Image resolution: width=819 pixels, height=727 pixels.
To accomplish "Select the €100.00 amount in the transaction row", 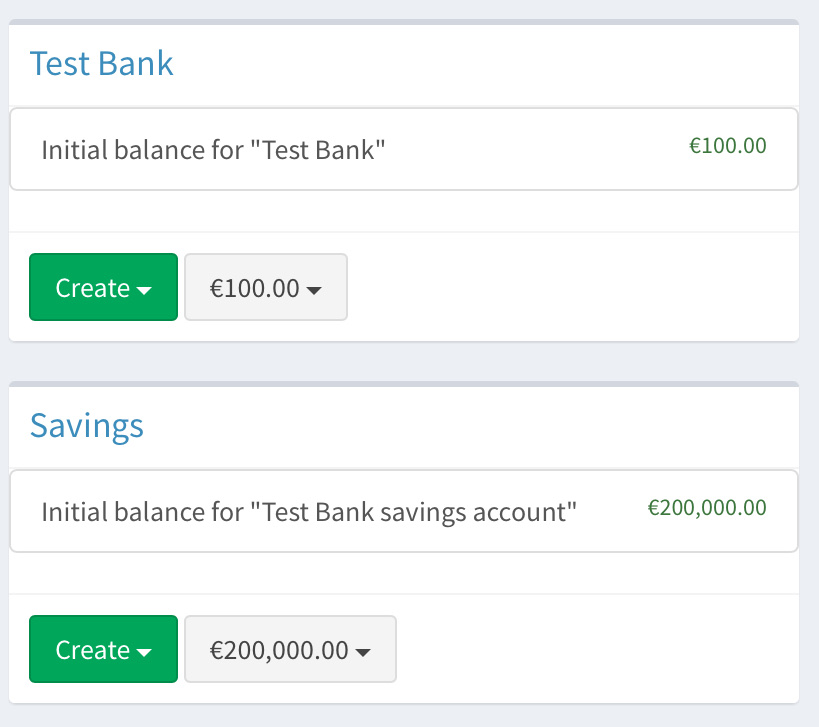I will [x=728, y=145].
